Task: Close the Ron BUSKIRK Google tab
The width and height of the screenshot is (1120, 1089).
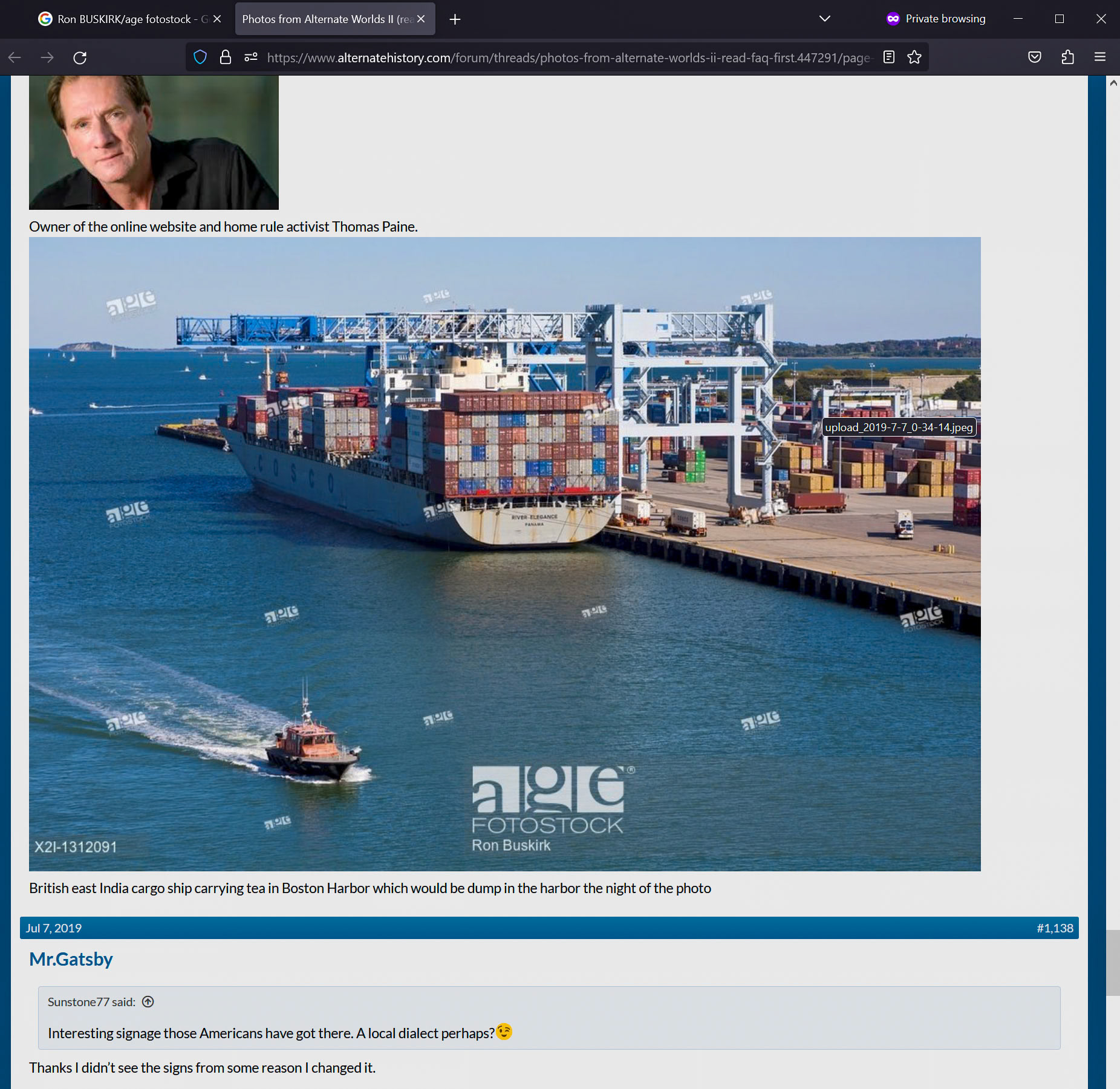Action: [x=217, y=19]
